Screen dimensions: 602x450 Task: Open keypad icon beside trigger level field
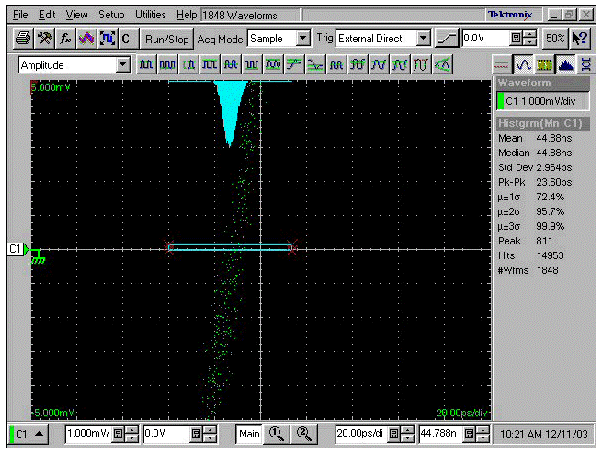(516, 38)
